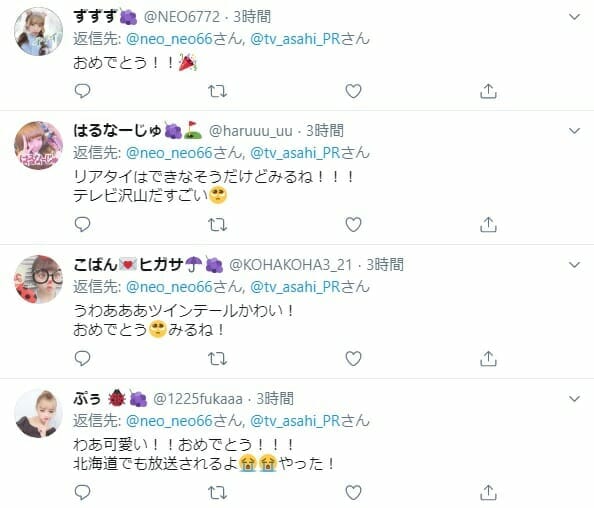
Task: Like the tweet from @haruuu_uu
Action: pos(353,225)
